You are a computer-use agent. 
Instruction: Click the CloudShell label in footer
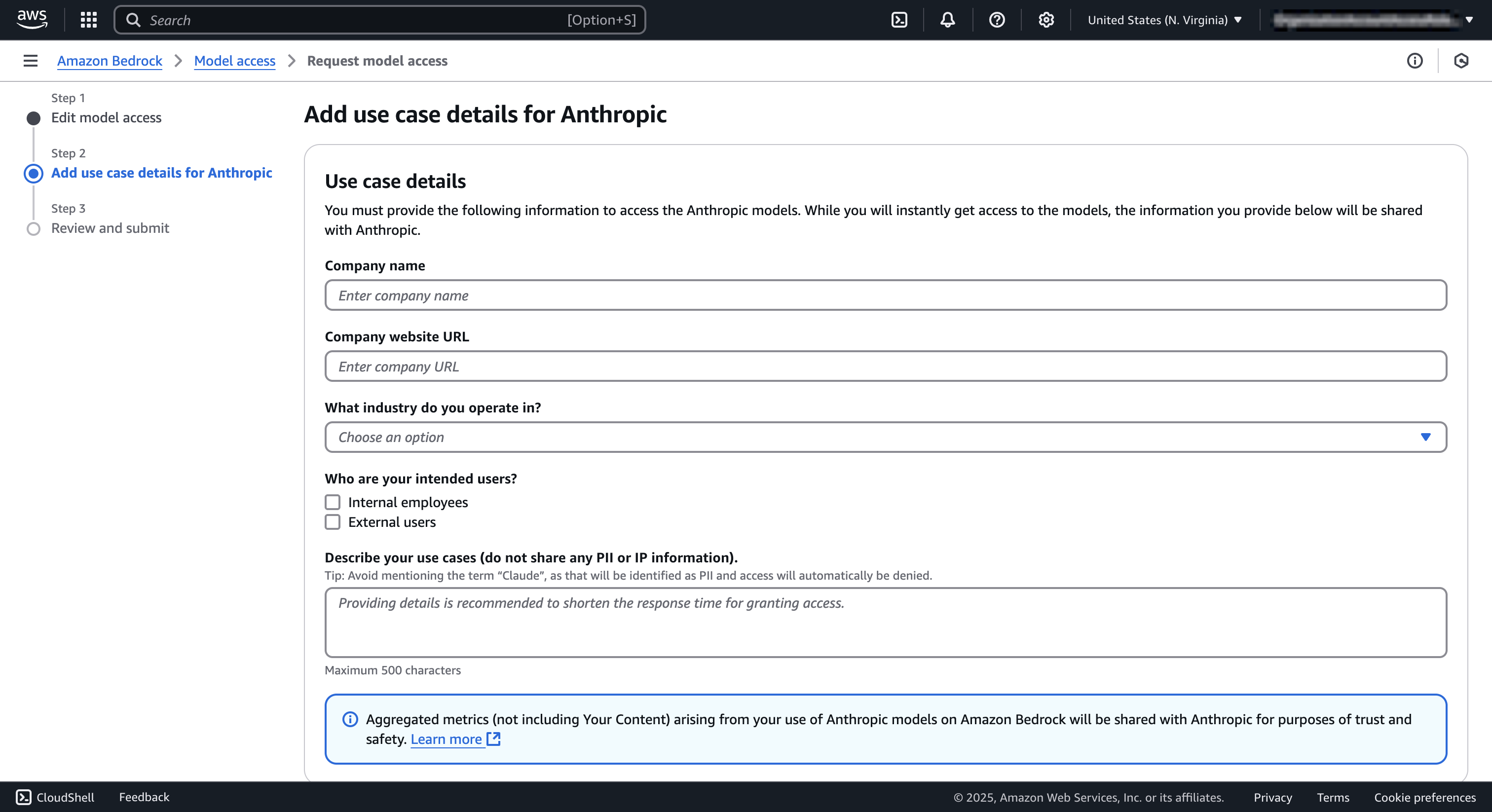(x=66, y=797)
